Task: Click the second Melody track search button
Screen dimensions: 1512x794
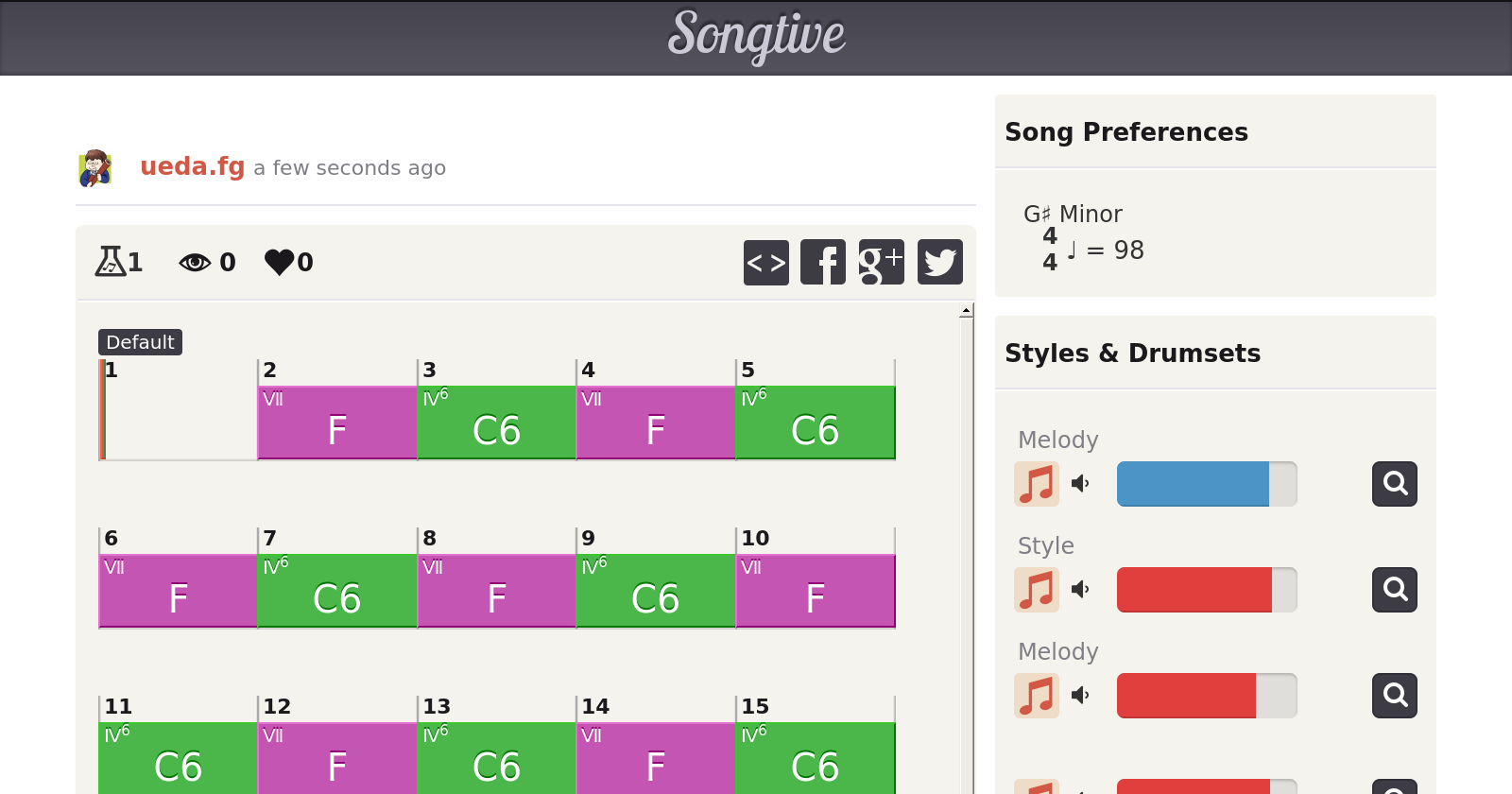Action: pyautogui.click(x=1394, y=696)
